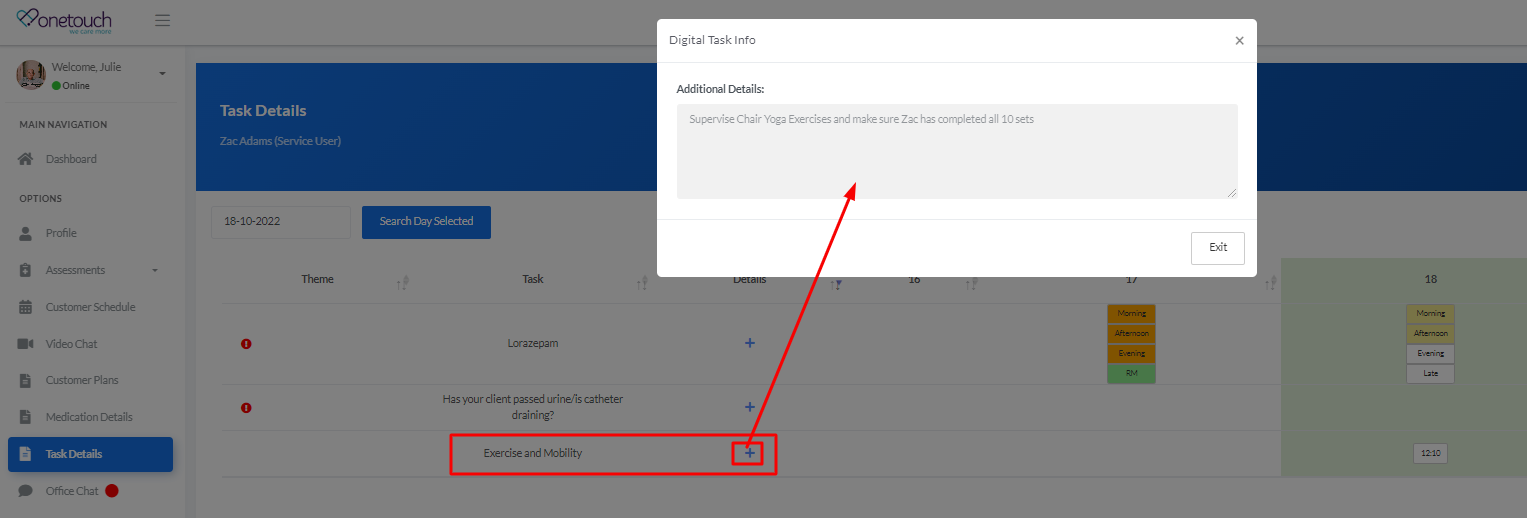Viewport: 1527px width, 518px height.
Task: Open the Julie user account dropdown
Action: tap(162, 74)
